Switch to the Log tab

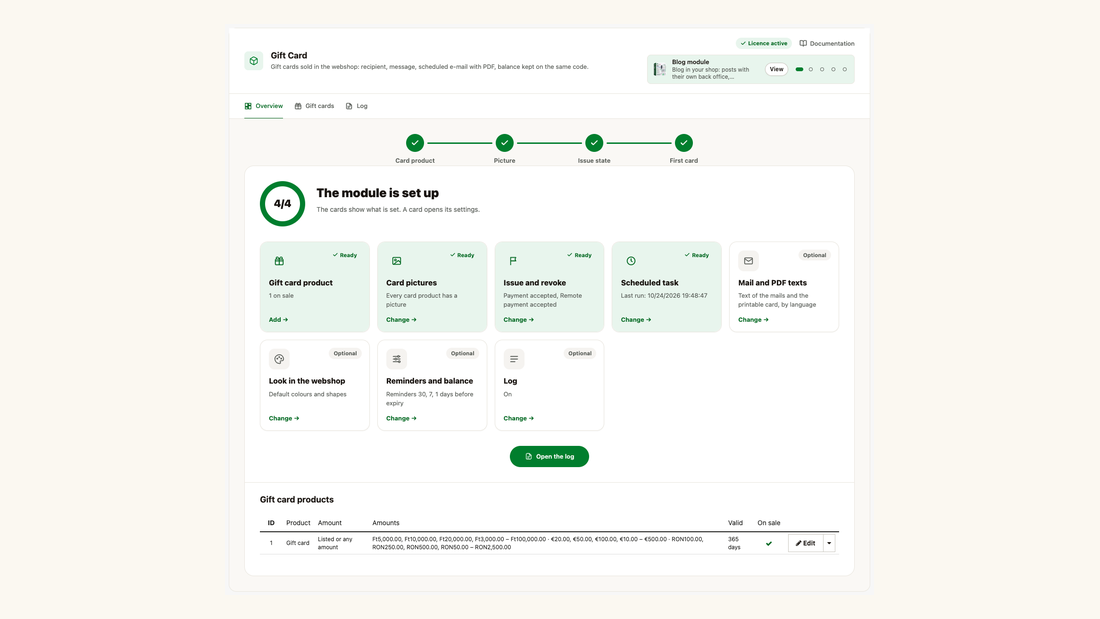(356, 106)
